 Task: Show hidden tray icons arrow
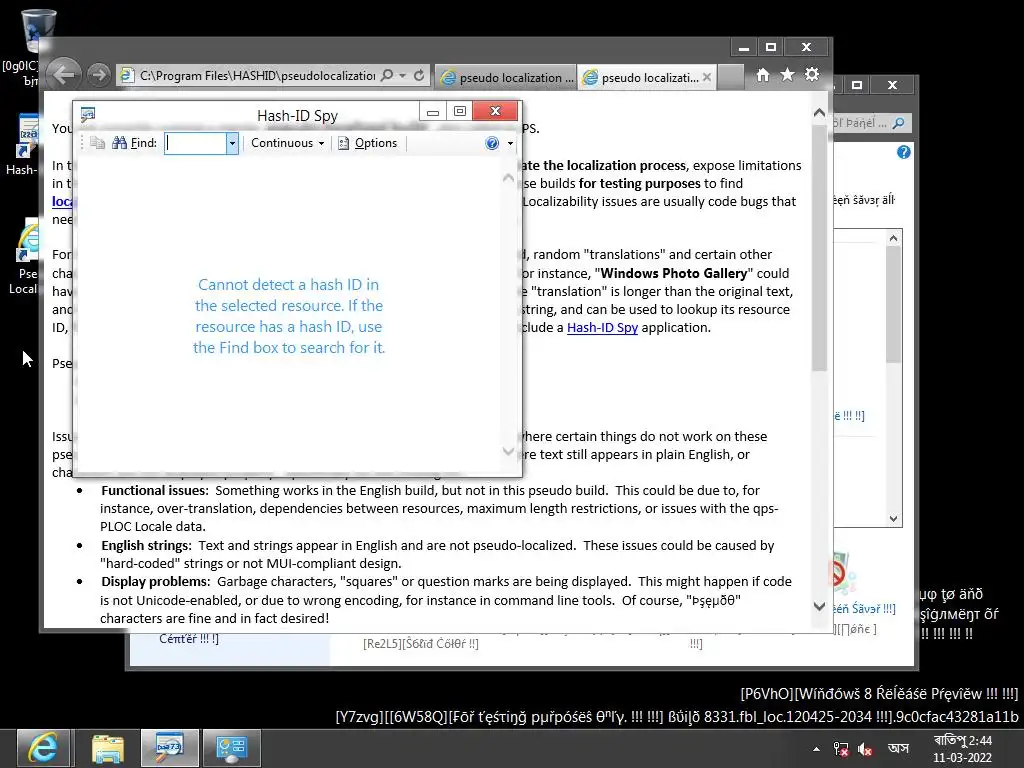pyautogui.click(x=816, y=749)
